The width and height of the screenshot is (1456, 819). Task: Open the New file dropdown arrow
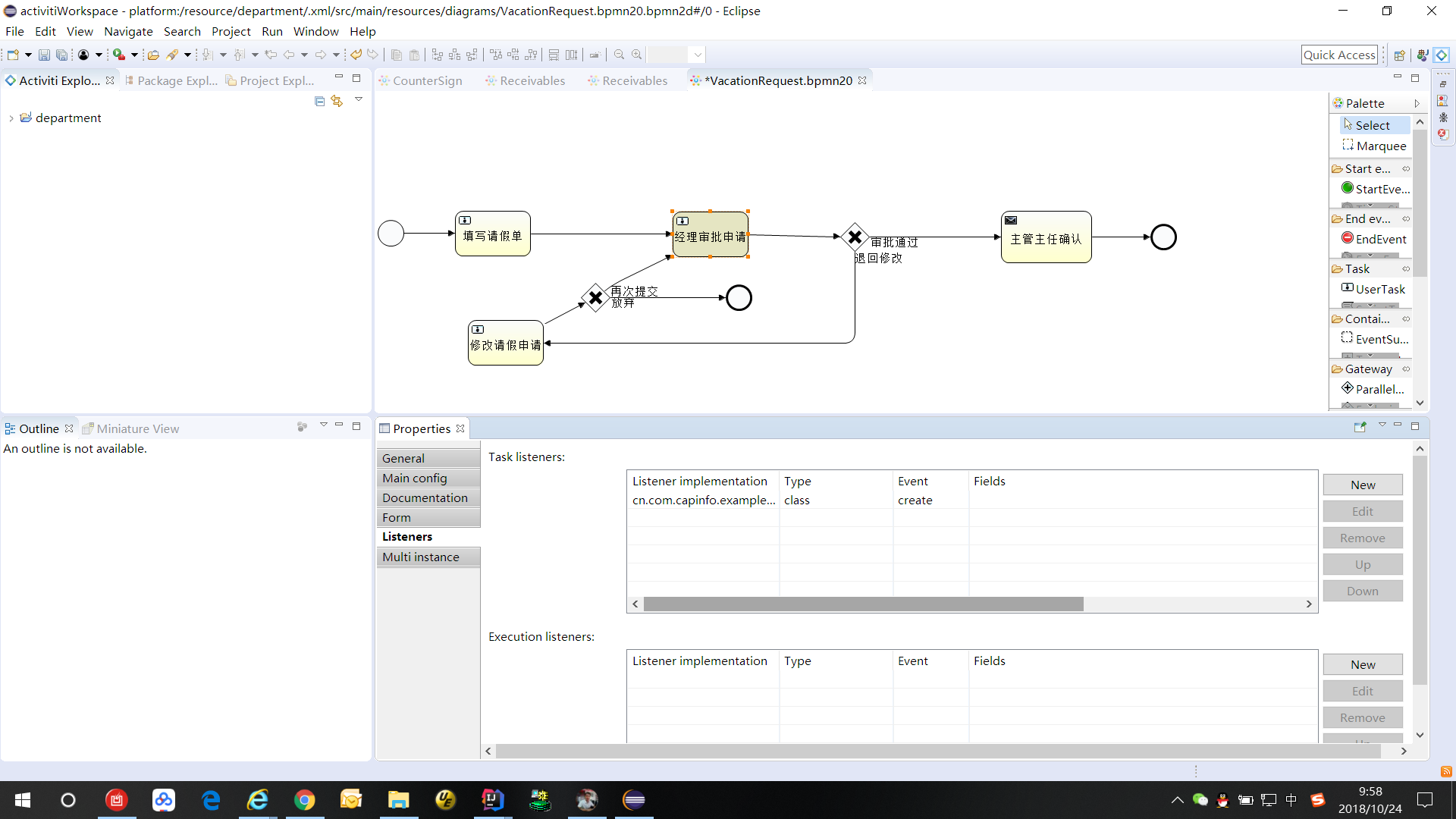(x=28, y=55)
